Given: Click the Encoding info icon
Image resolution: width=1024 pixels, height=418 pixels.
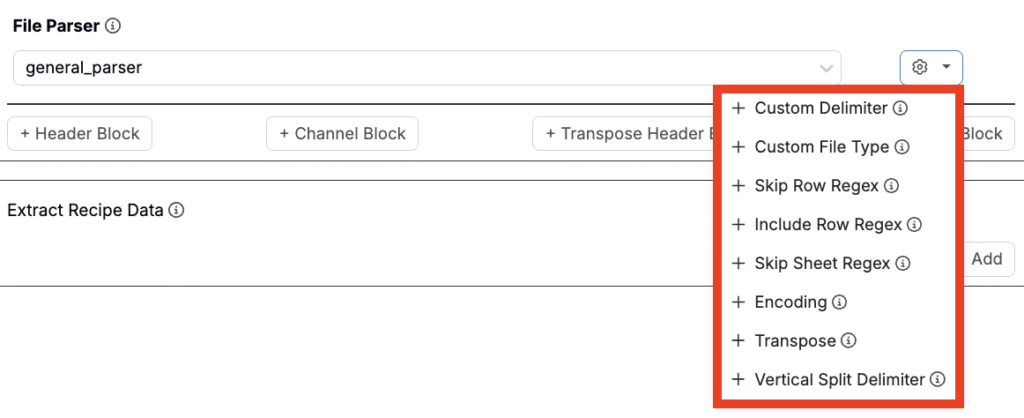Looking at the screenshot, I should point(840,302).
